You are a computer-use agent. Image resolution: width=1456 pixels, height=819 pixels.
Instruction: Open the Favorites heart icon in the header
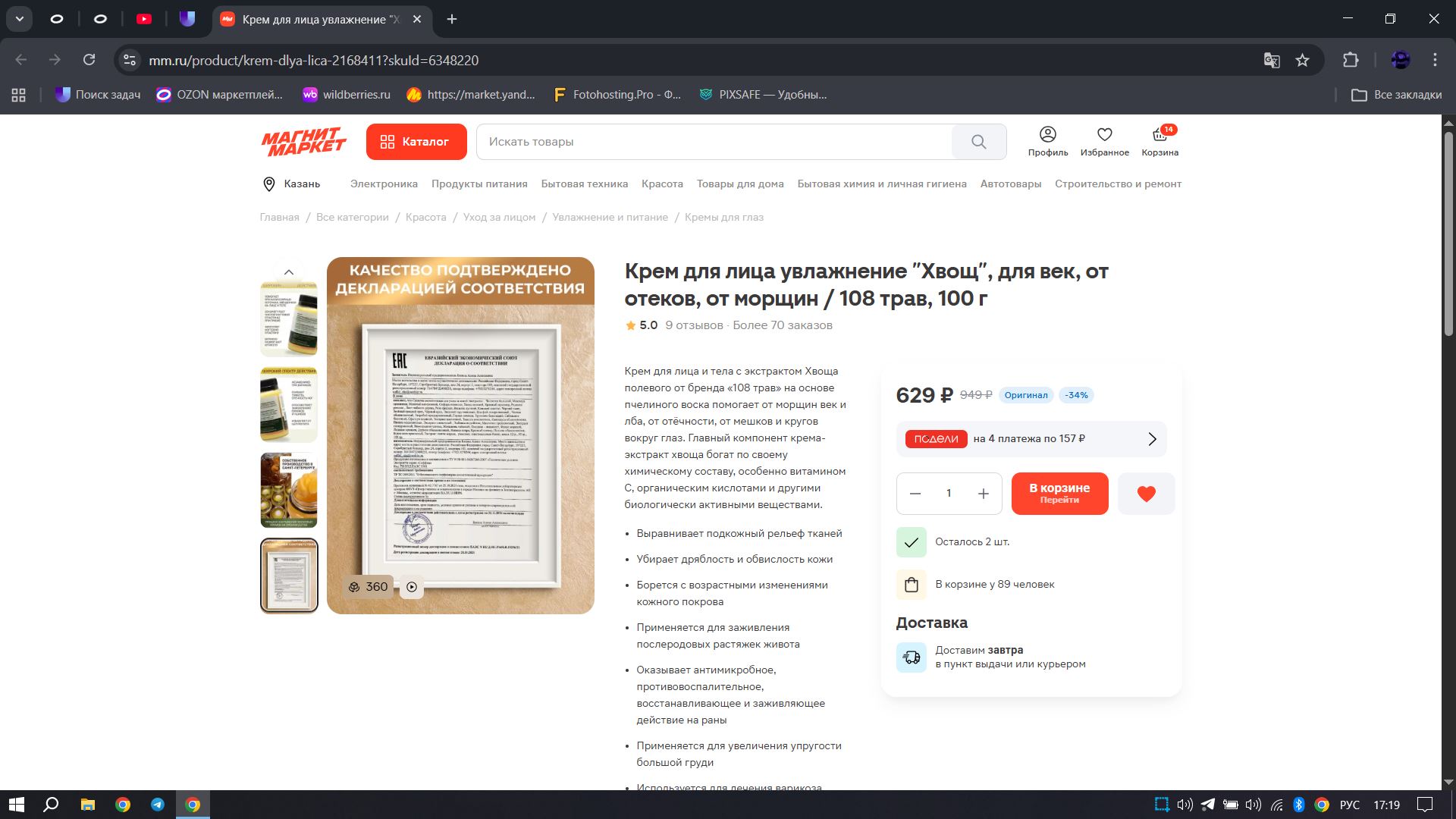tap(1104, 135)
